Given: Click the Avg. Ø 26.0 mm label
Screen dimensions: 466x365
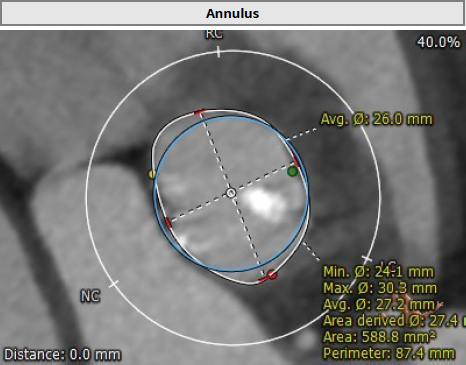Looking at the screenshot, I should [x=377, y=119].
